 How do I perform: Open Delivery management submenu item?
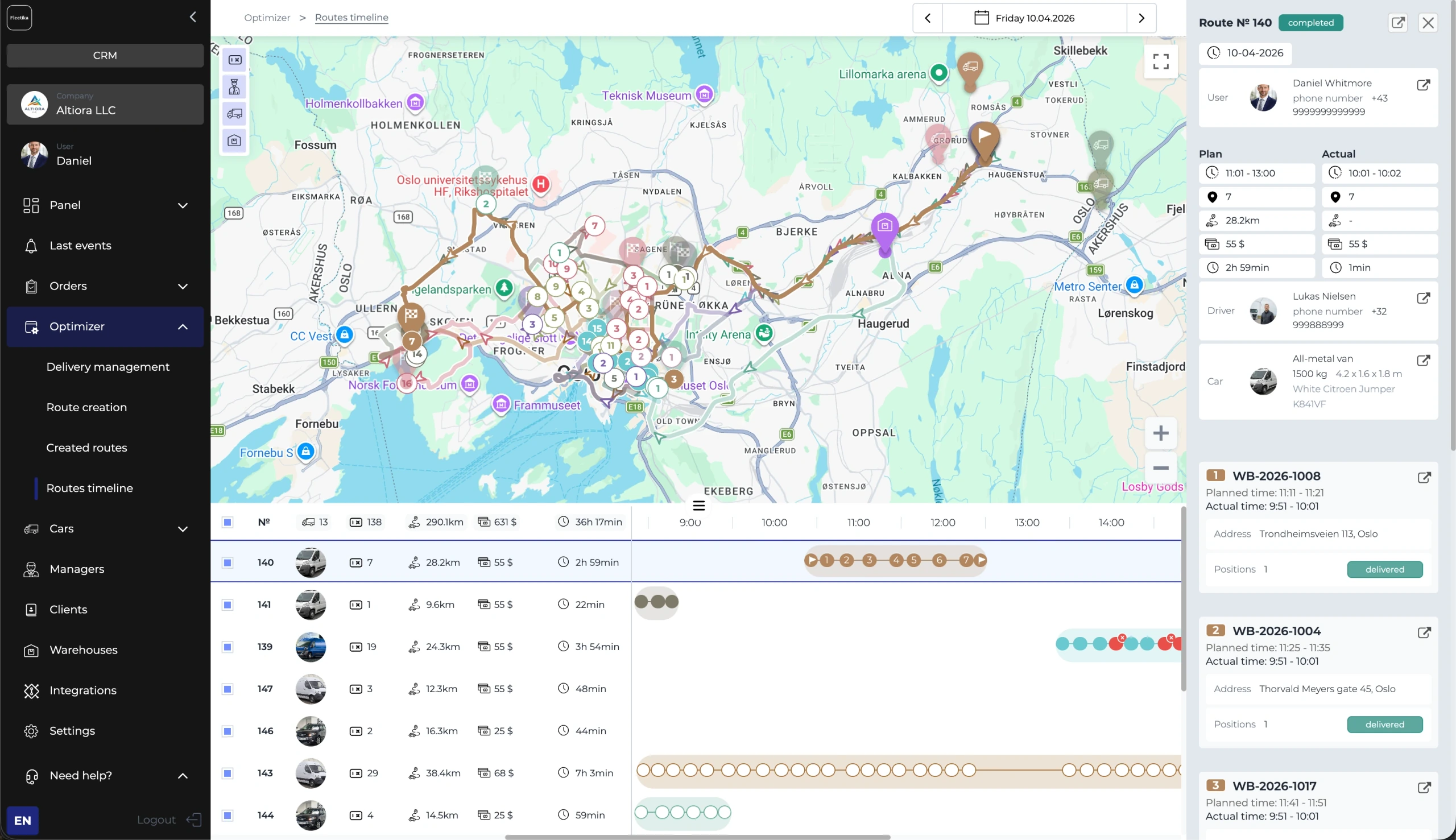(x=108, y=367)
